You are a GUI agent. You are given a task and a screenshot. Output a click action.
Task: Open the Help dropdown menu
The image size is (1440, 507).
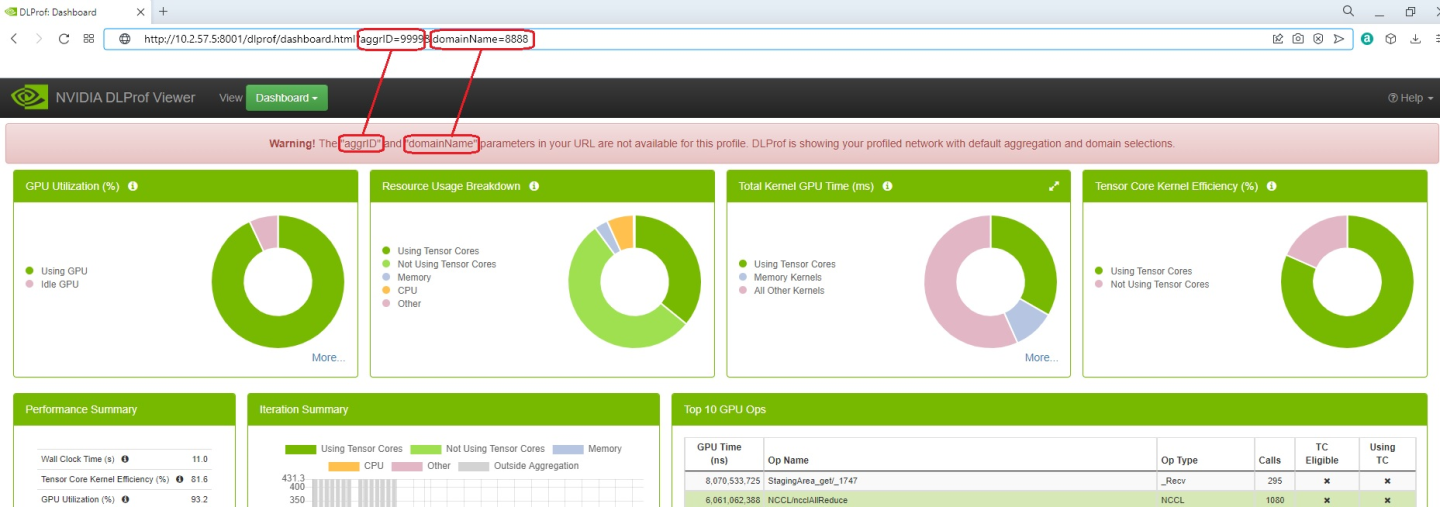pyautogui.click(x=1410, y=98)
